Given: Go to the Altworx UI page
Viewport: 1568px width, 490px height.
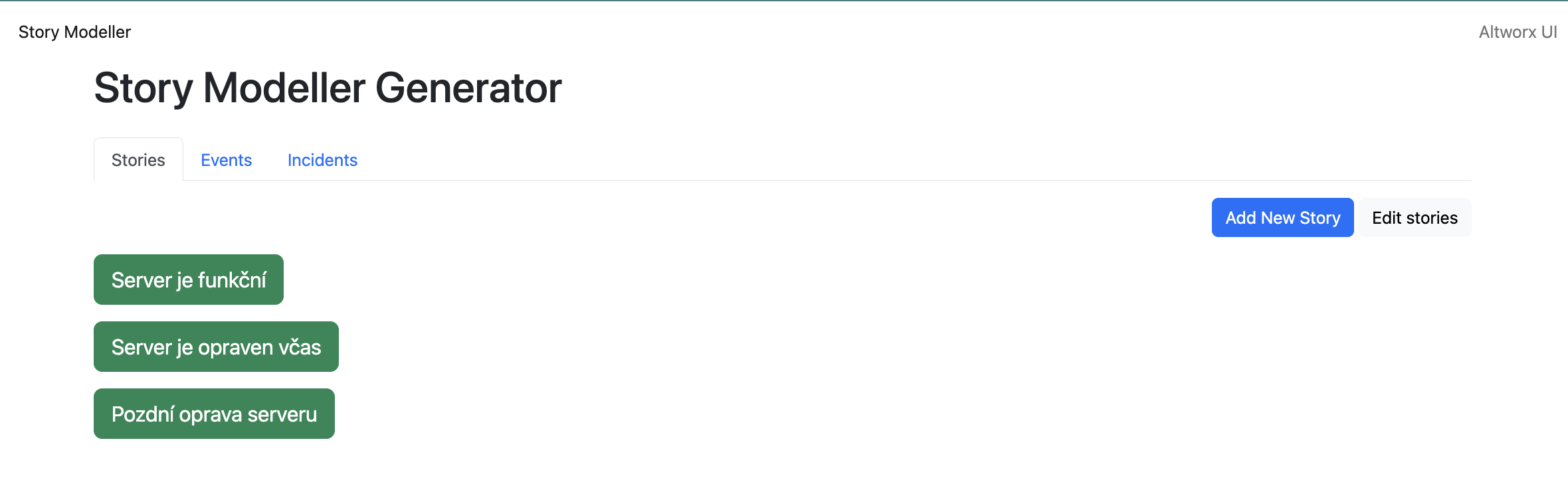Looking at the screenshot, I should pos(1518,32).
